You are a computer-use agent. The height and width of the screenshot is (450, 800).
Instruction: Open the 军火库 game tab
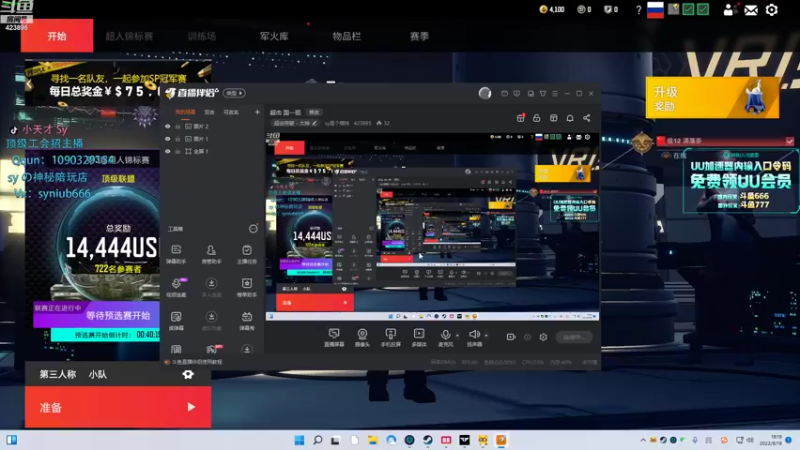(x=274, y=36)
